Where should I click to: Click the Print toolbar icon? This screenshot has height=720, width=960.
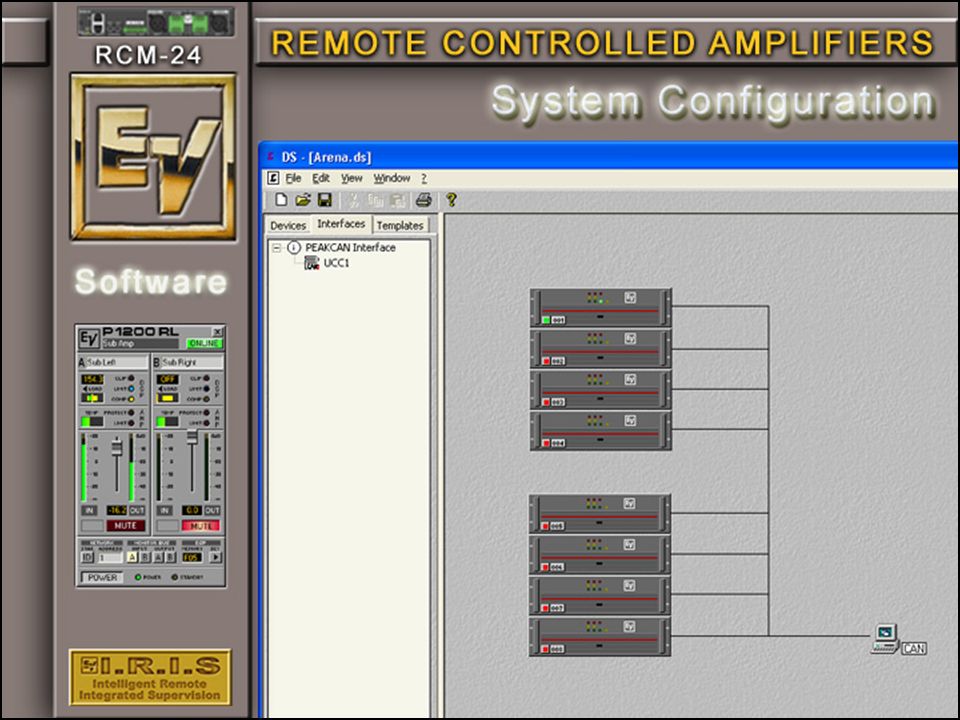pyautogui.click(x=424, y=200)
